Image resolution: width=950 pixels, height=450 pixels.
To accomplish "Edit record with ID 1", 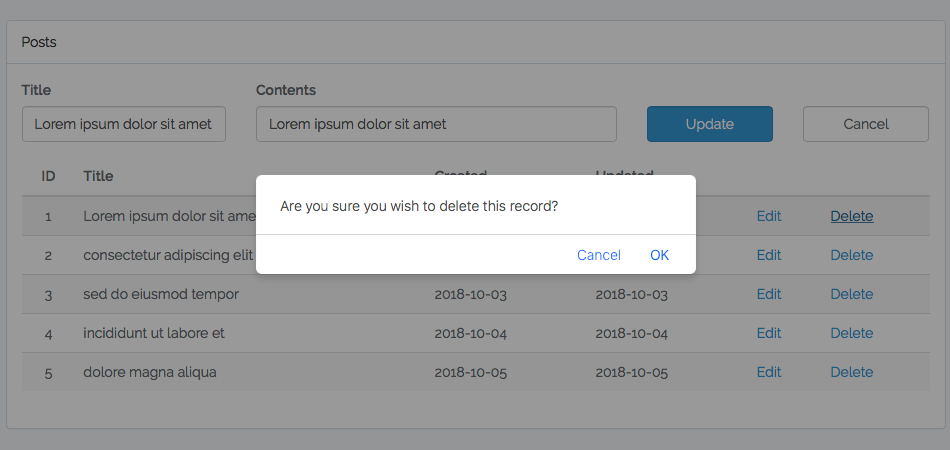I will coord(769,216).
